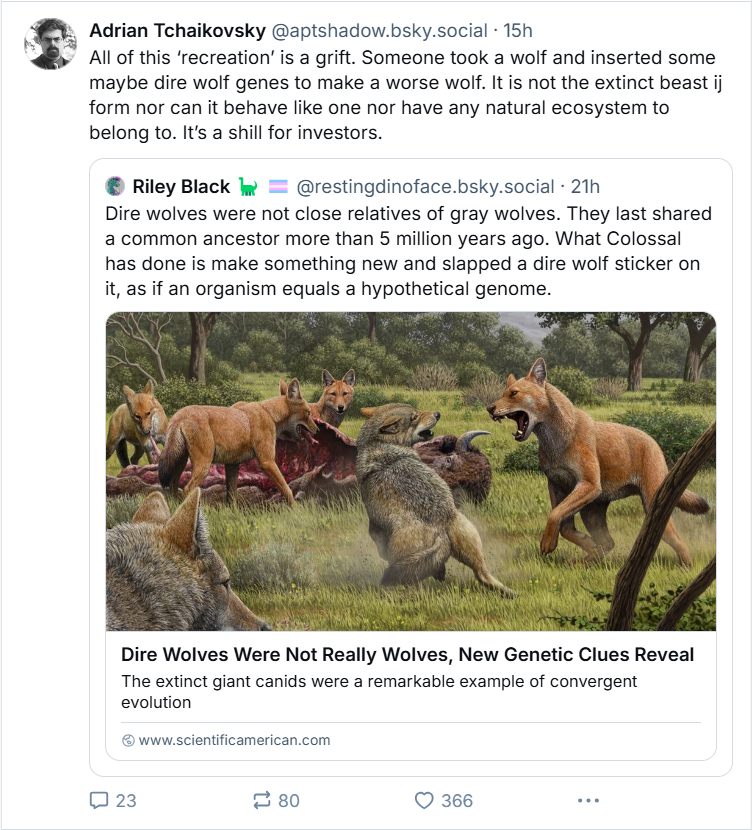
Task: Click the trans flag emoji in Riley's name
Action: coord(277,186)
